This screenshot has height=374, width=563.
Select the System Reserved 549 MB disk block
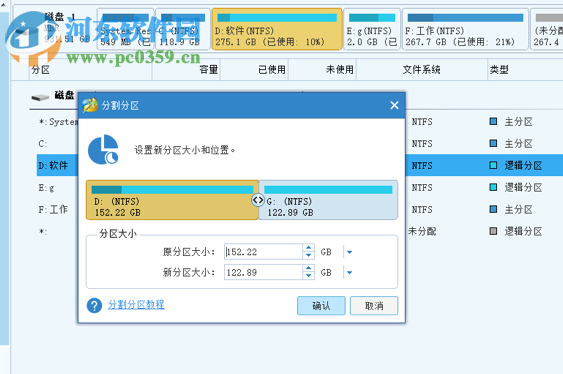point(125,29)
